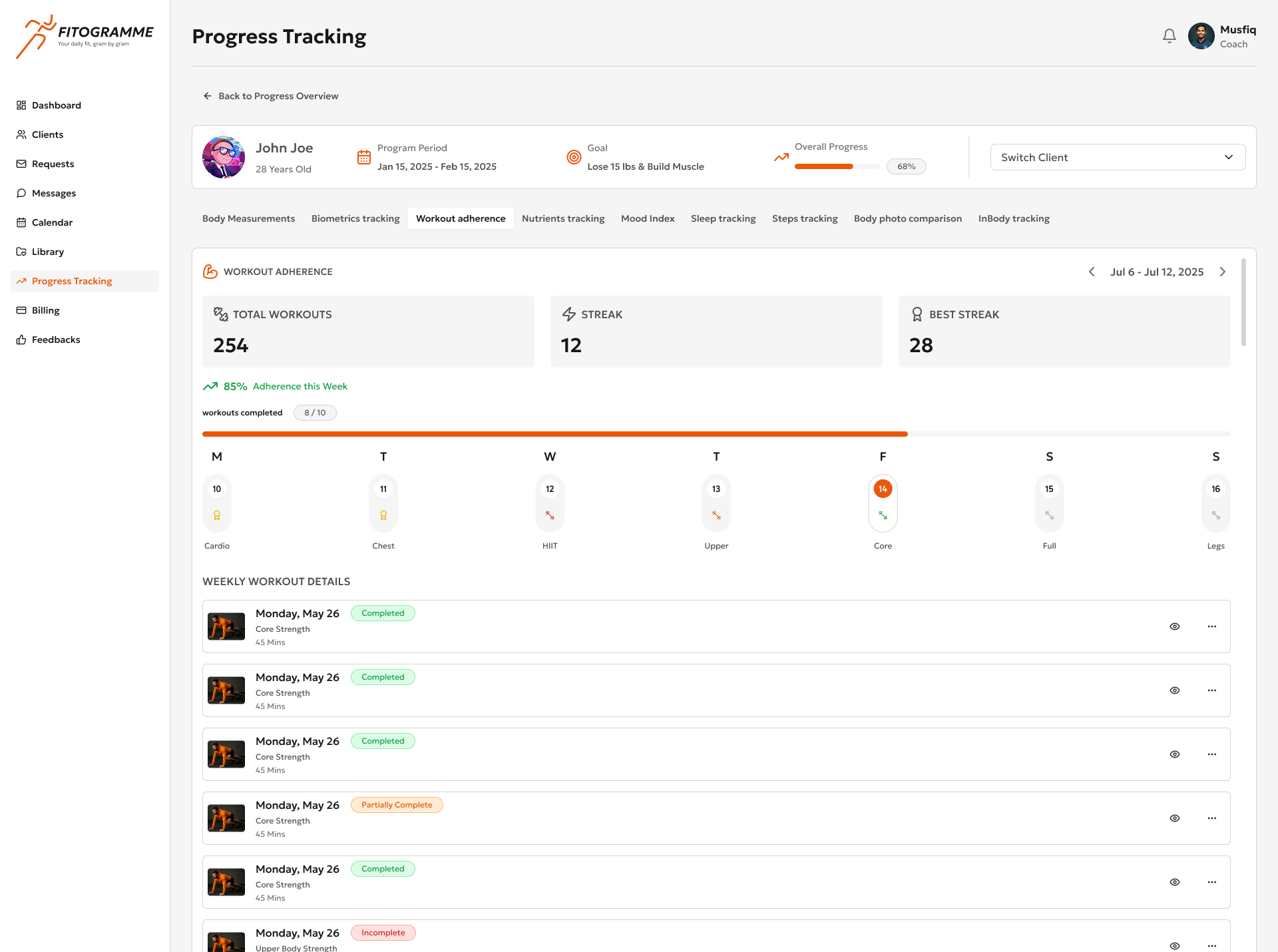Screen dimensions: 1278x952
Task: Go to the previous week with the left chevron
Action: tap(1092, 272)
